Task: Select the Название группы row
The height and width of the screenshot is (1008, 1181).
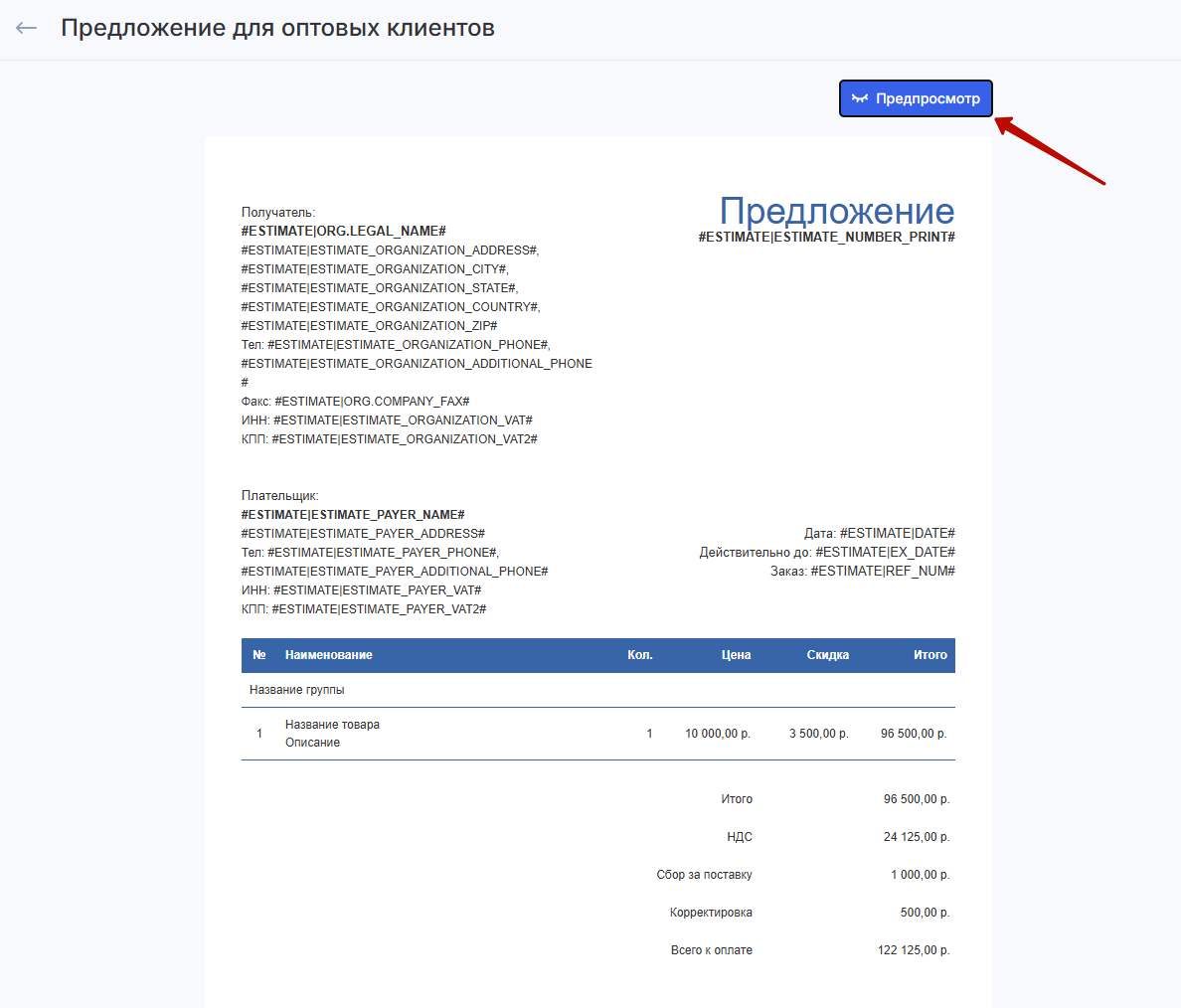Action: tap(297, 690)
